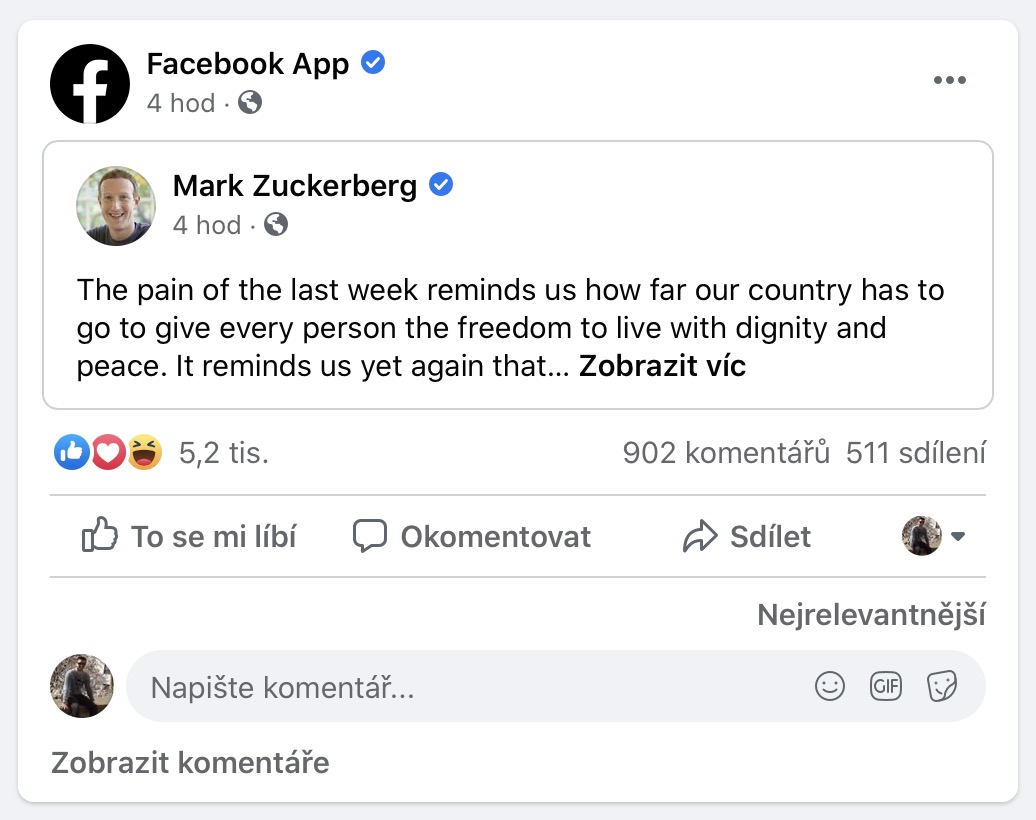Open the three-dot post options menu
Screen dimensions: 1036x820
(949, 81)
